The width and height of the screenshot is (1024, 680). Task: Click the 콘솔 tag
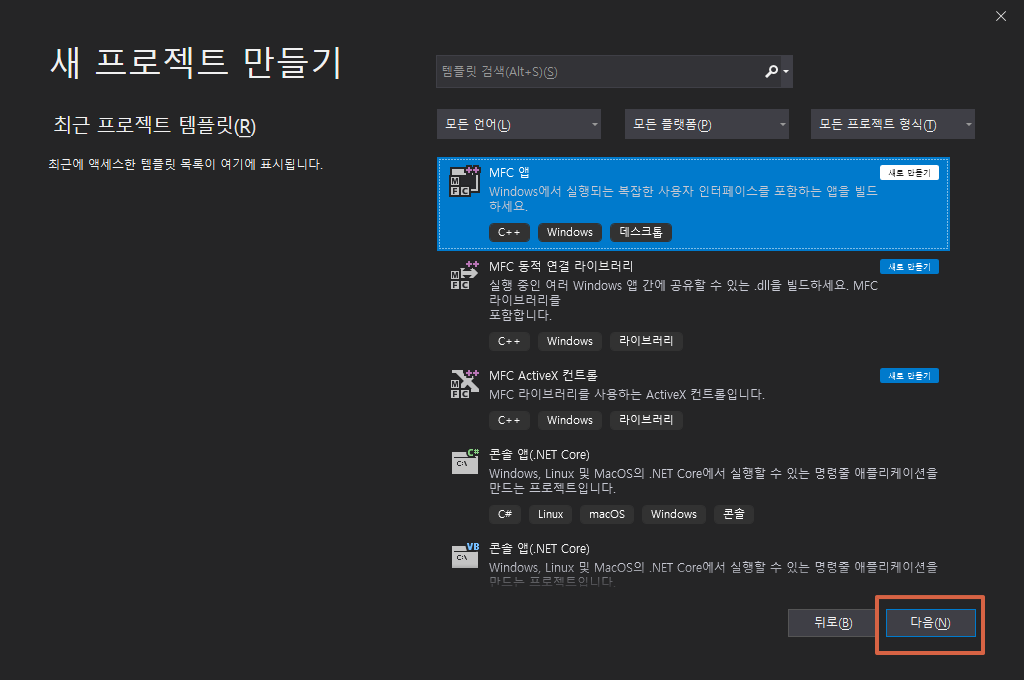pos(734,514)
